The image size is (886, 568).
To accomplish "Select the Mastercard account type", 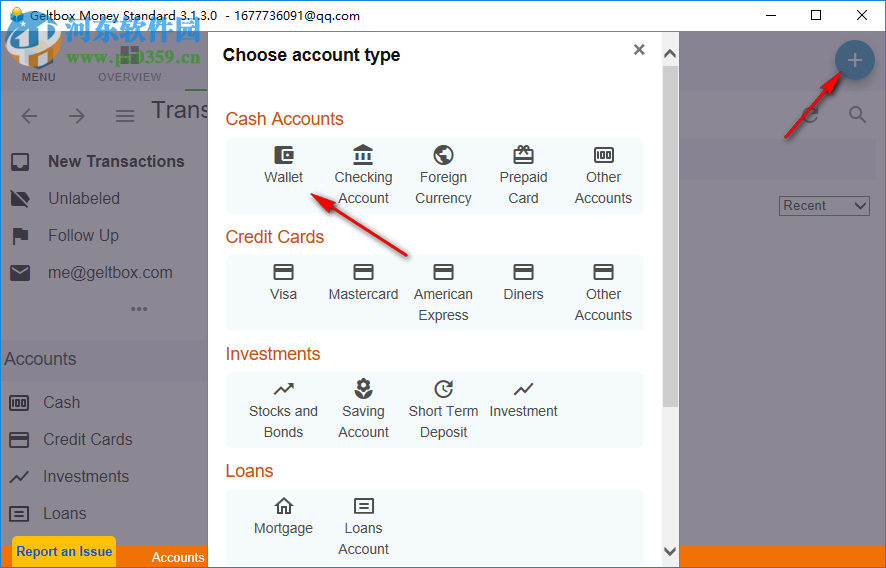I will (x=363, y=283).
